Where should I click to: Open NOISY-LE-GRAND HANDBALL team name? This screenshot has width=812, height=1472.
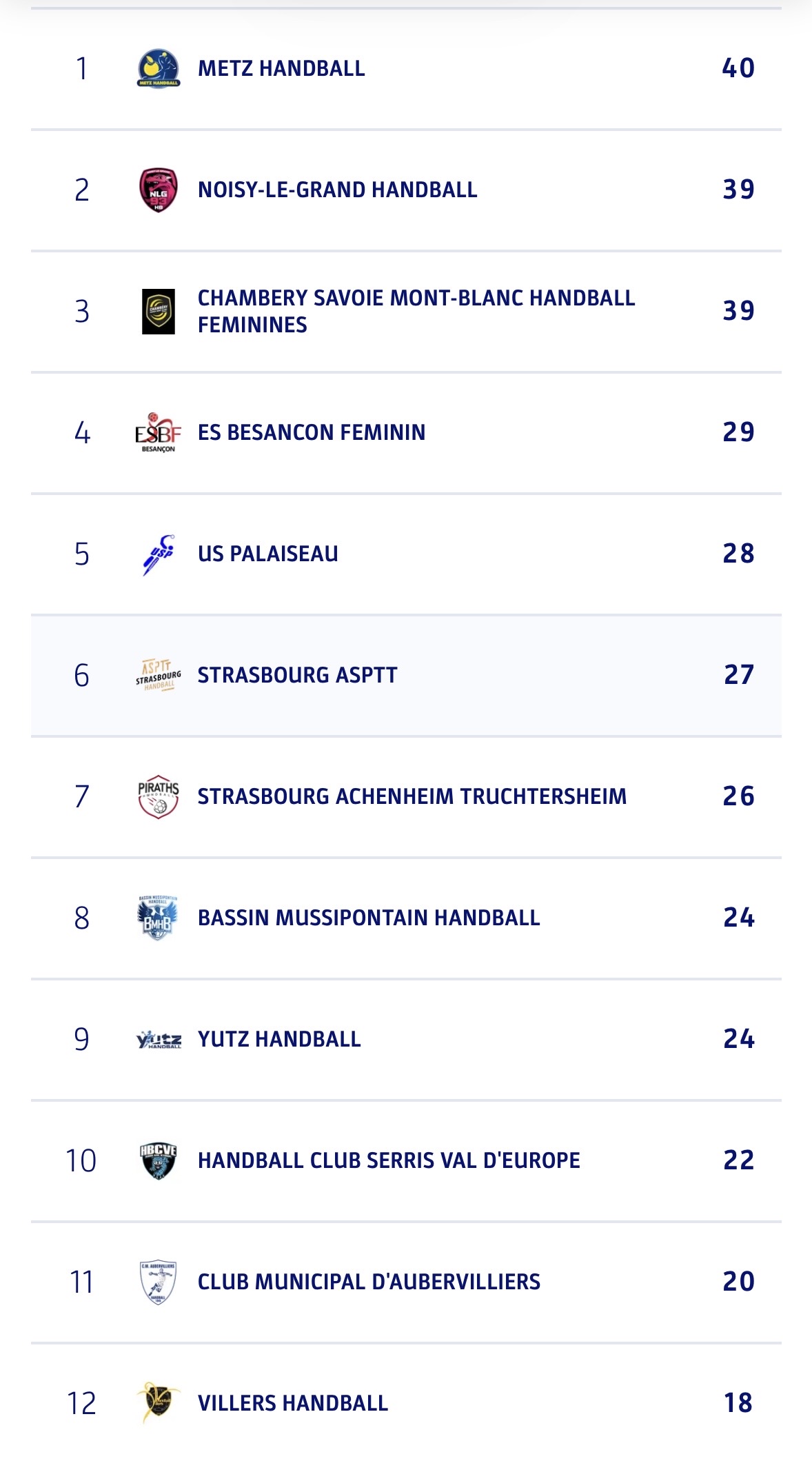[337, 190]
